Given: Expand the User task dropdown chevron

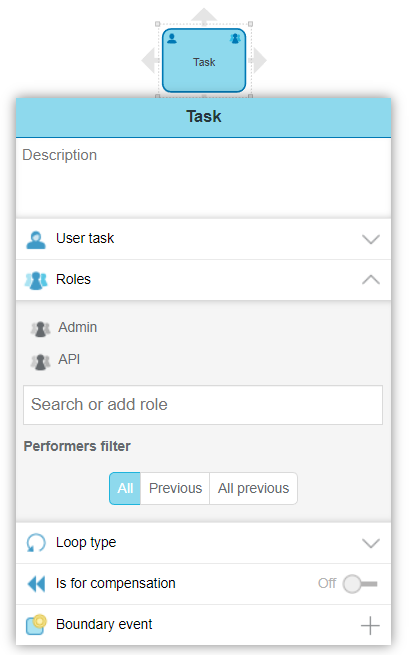Looking at the screenshot, I should coord(371,239).
